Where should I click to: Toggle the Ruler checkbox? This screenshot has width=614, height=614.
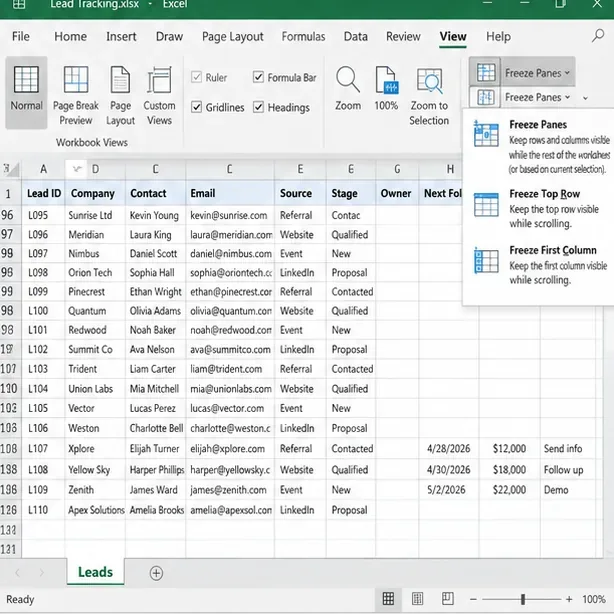point(196,77)
